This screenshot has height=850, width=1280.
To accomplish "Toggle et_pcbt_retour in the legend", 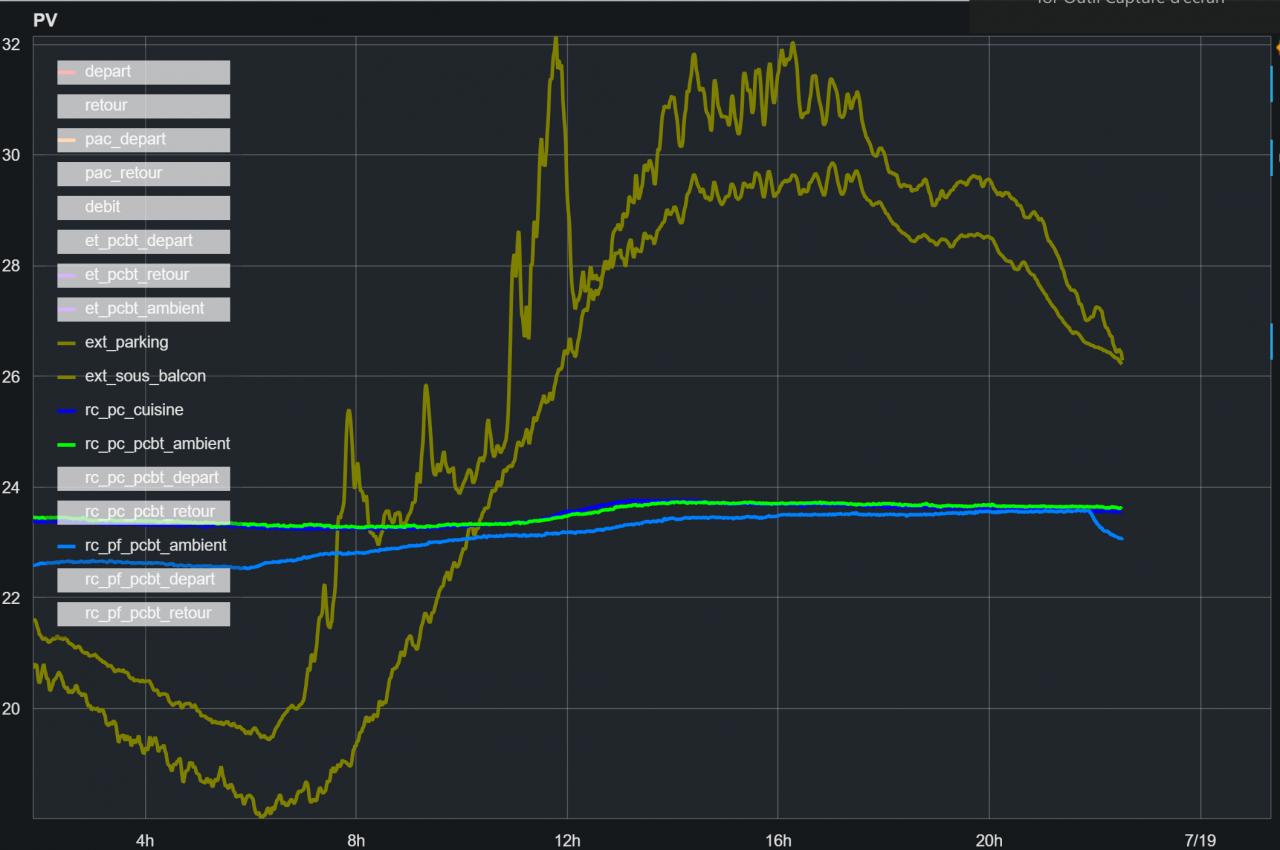I will [143, 275].
